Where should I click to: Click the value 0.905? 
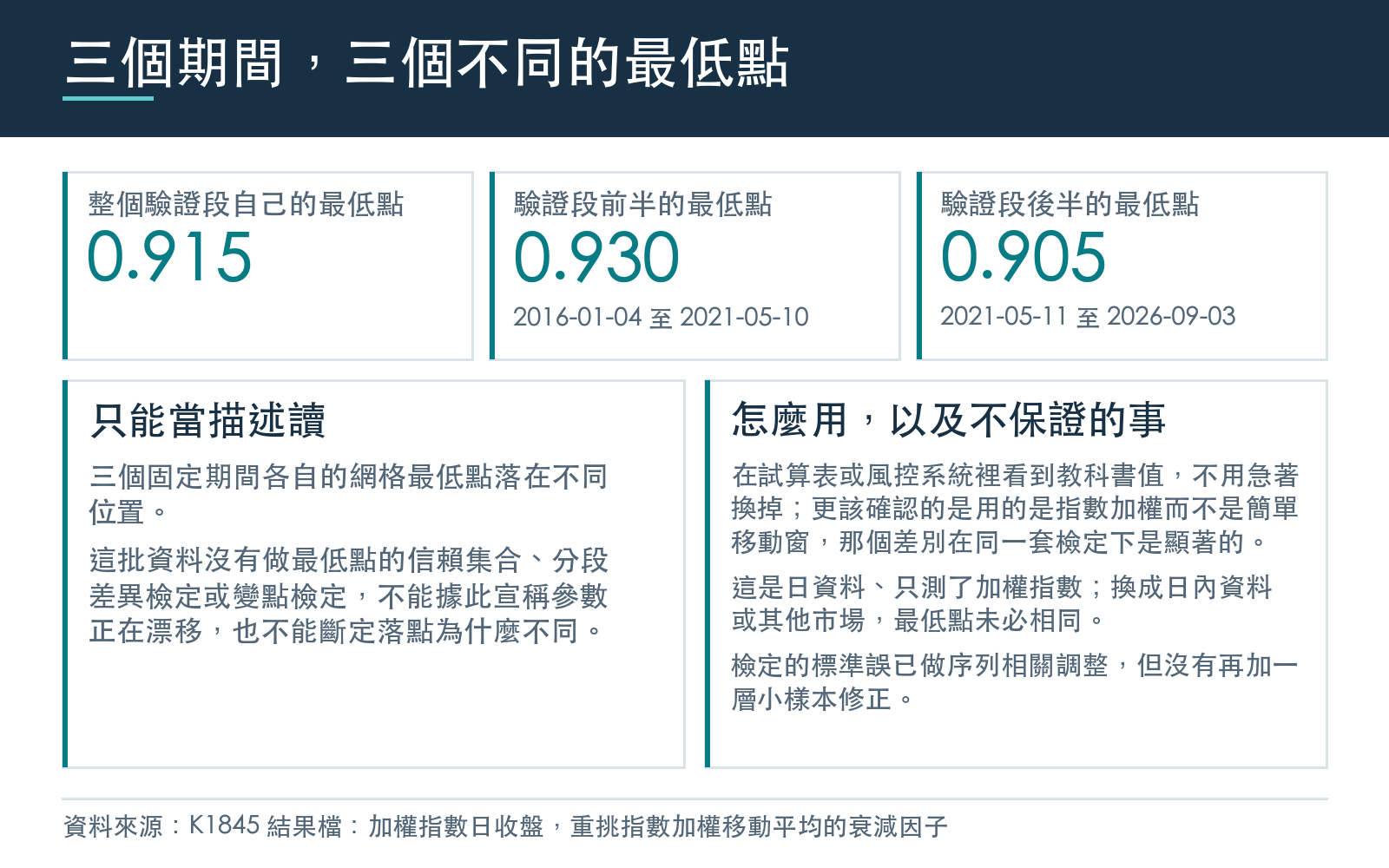pos(1024,257)
